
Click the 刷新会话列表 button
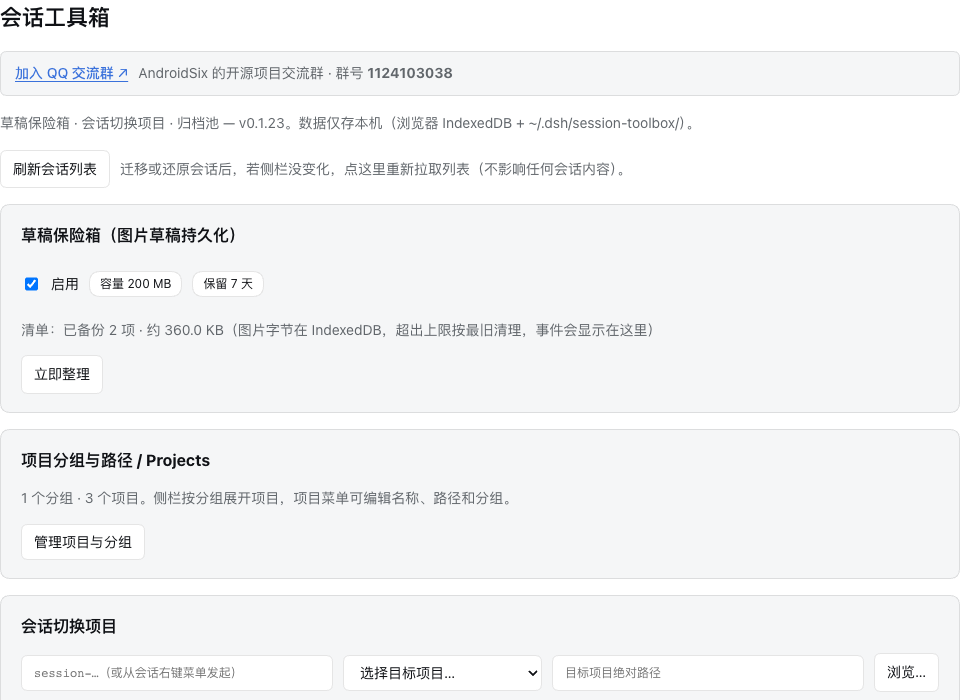point(55,169)
